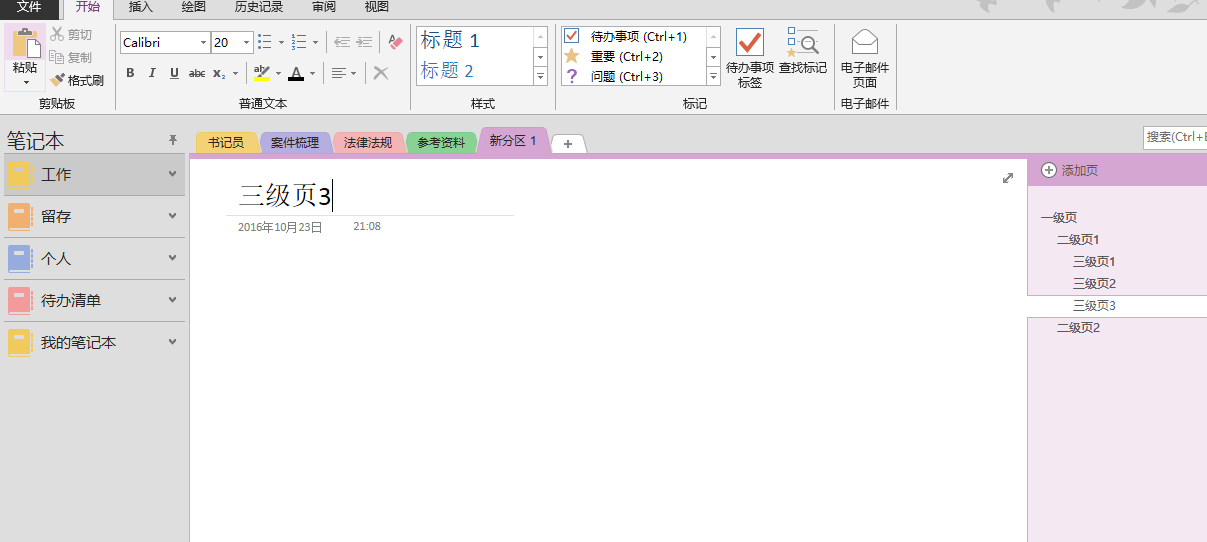Click the page title 三级页3 field

coord(285,195)
